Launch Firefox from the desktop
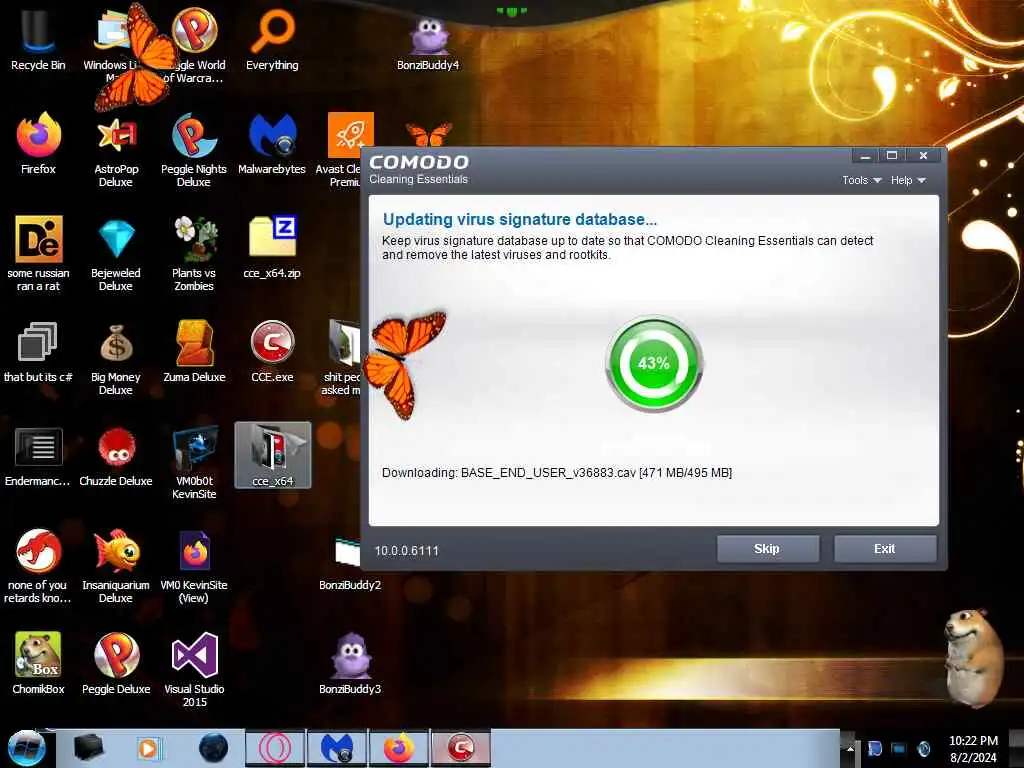1024x768 pixels. coord(38,144)
